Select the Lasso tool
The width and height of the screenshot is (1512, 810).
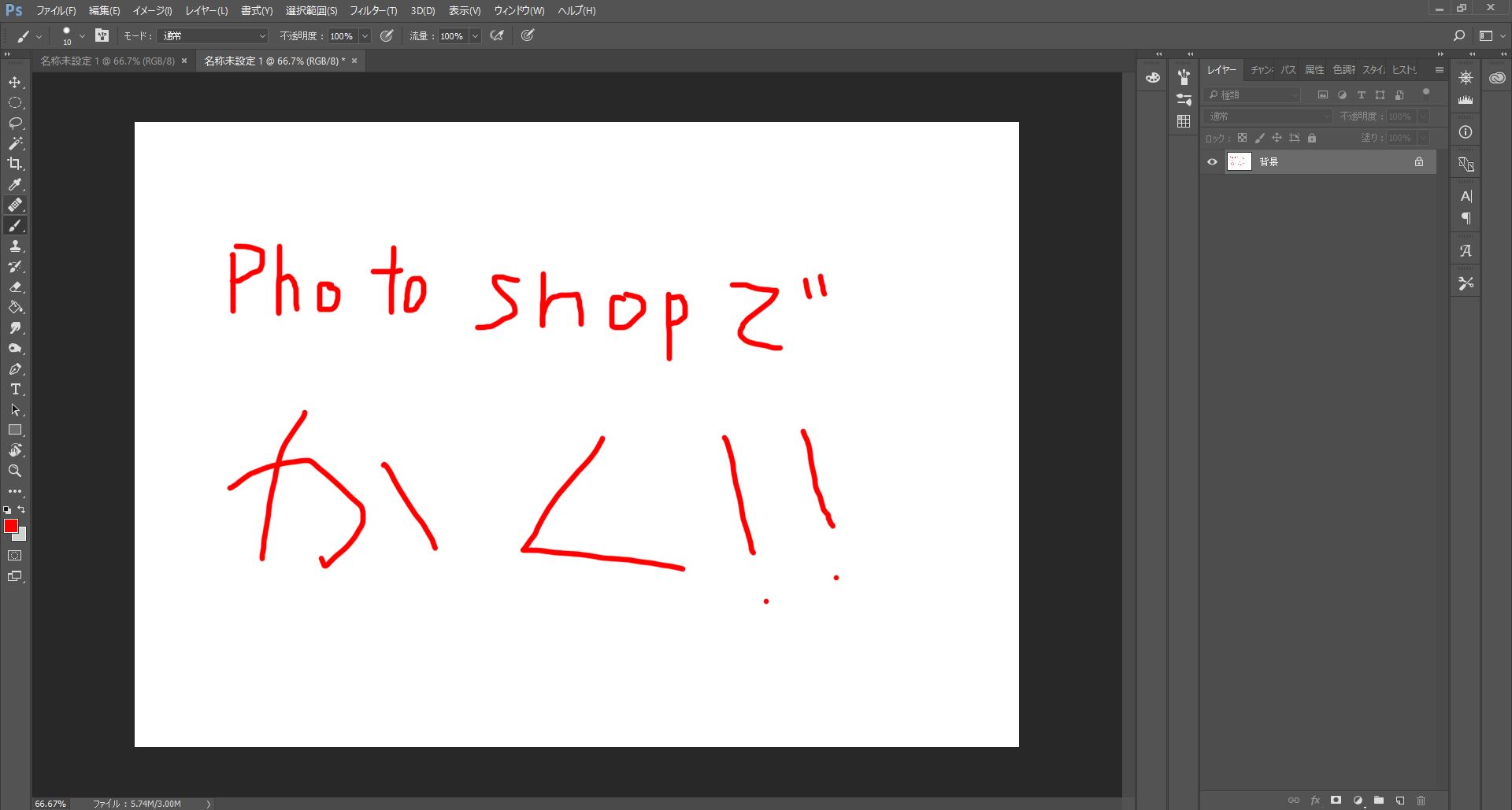(x=15, y=123)
